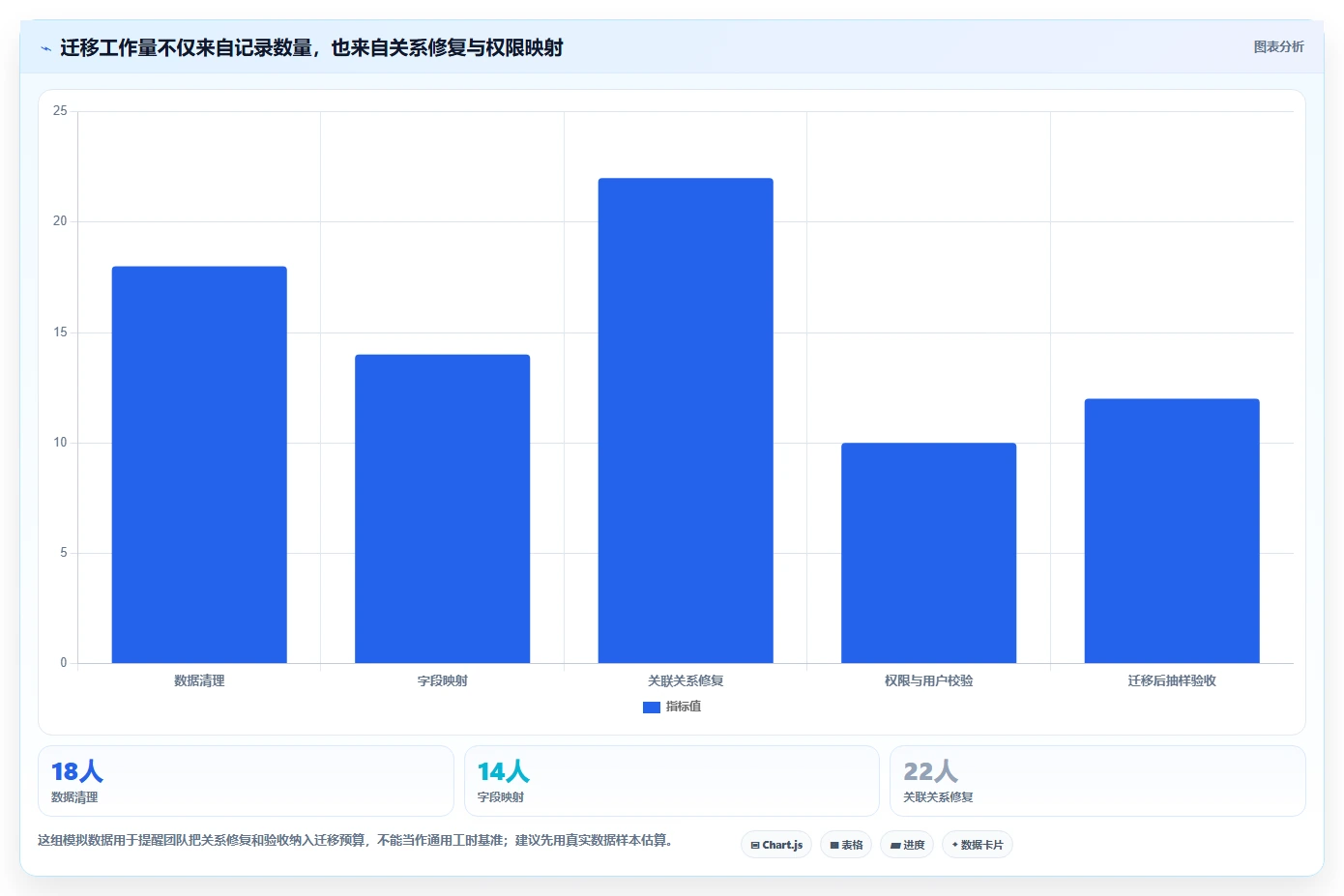This screenshot has width=1344, height=896.
Task: Click the 表格 tag chip
Action: (846, 845)
